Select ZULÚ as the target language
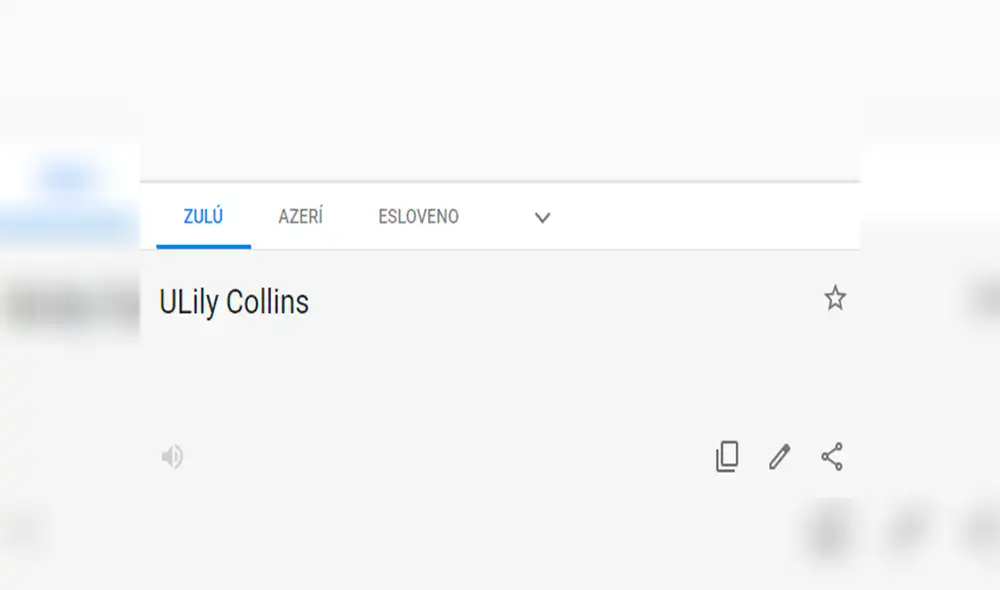The width and height of the screenshot is (1000, 590). pyautogui.click(x=201, y=217)
